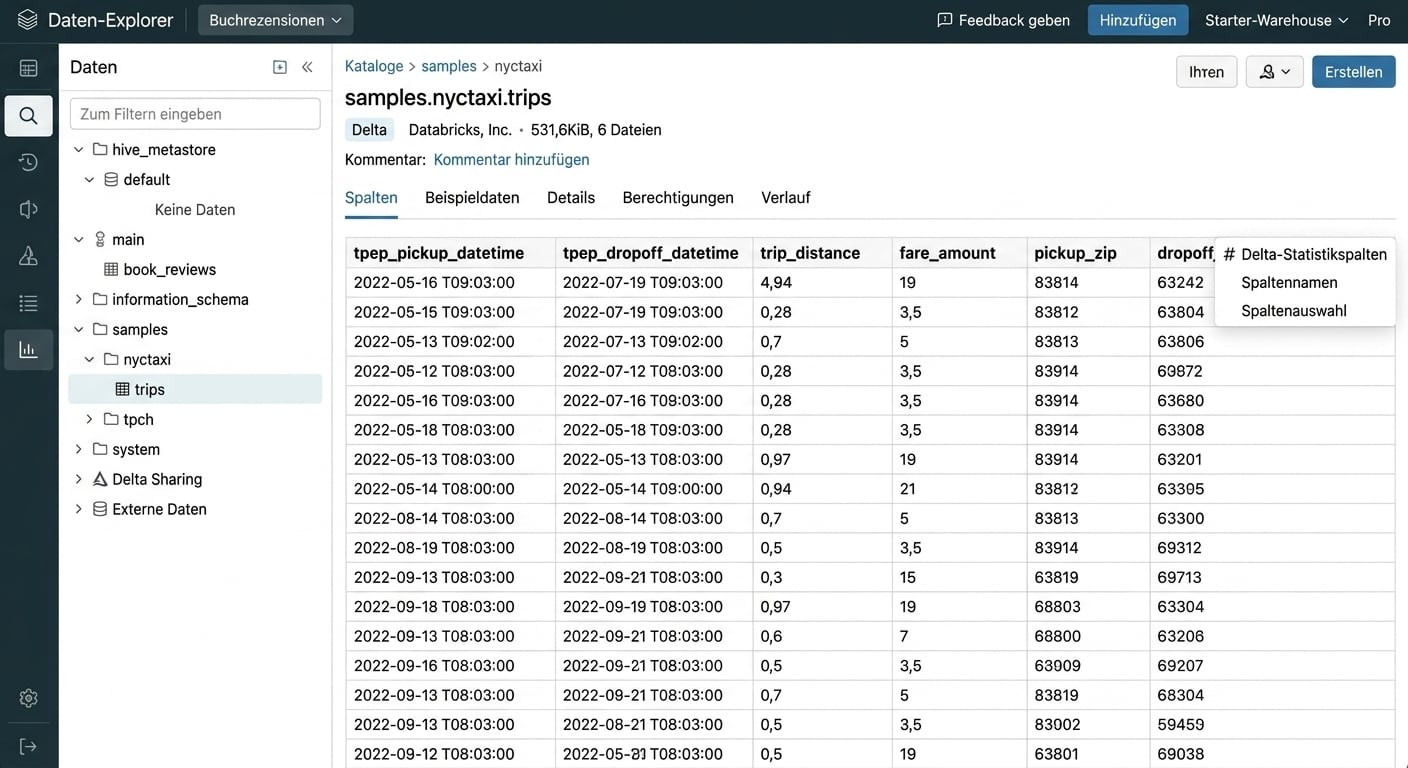Screen dimensions: 1408x768
Task: Collapse the samples catalog node
Action: [78, 329]
